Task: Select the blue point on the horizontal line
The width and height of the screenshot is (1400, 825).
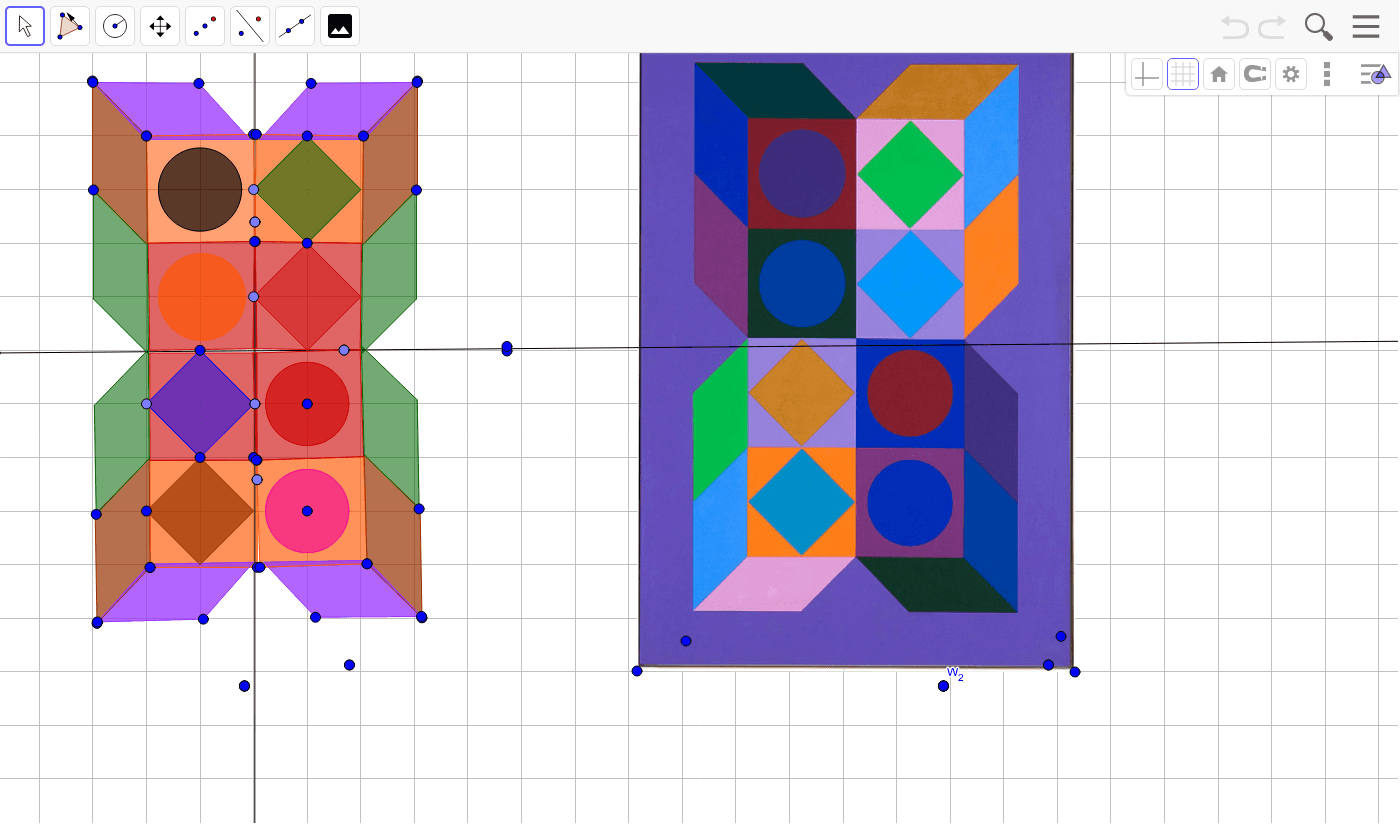Action: [x=507, y=348]
